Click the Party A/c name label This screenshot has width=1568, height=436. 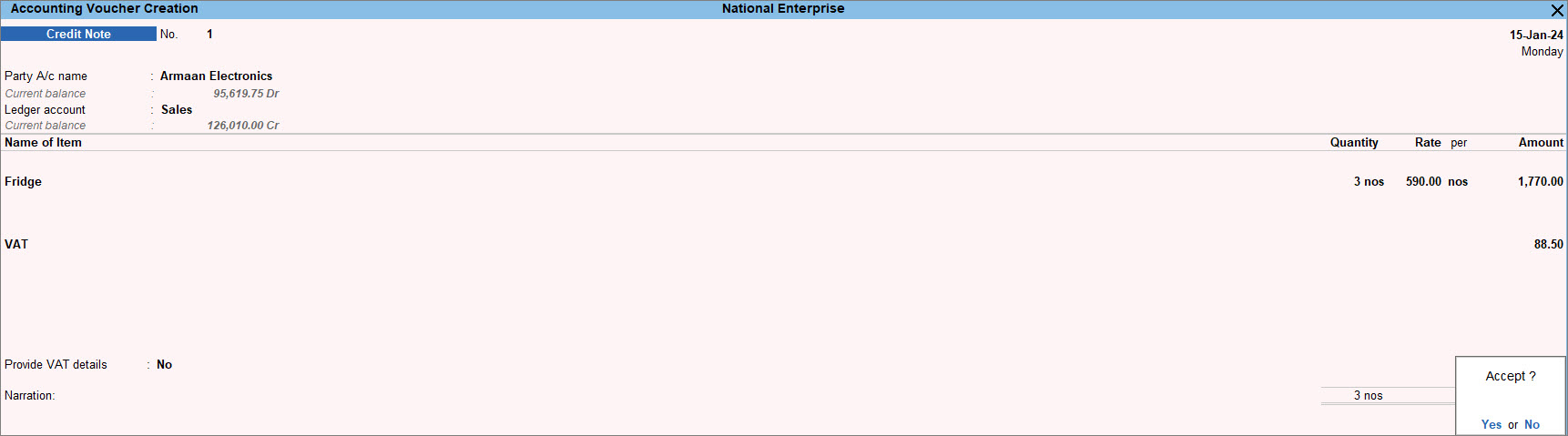tap(46, 76)
